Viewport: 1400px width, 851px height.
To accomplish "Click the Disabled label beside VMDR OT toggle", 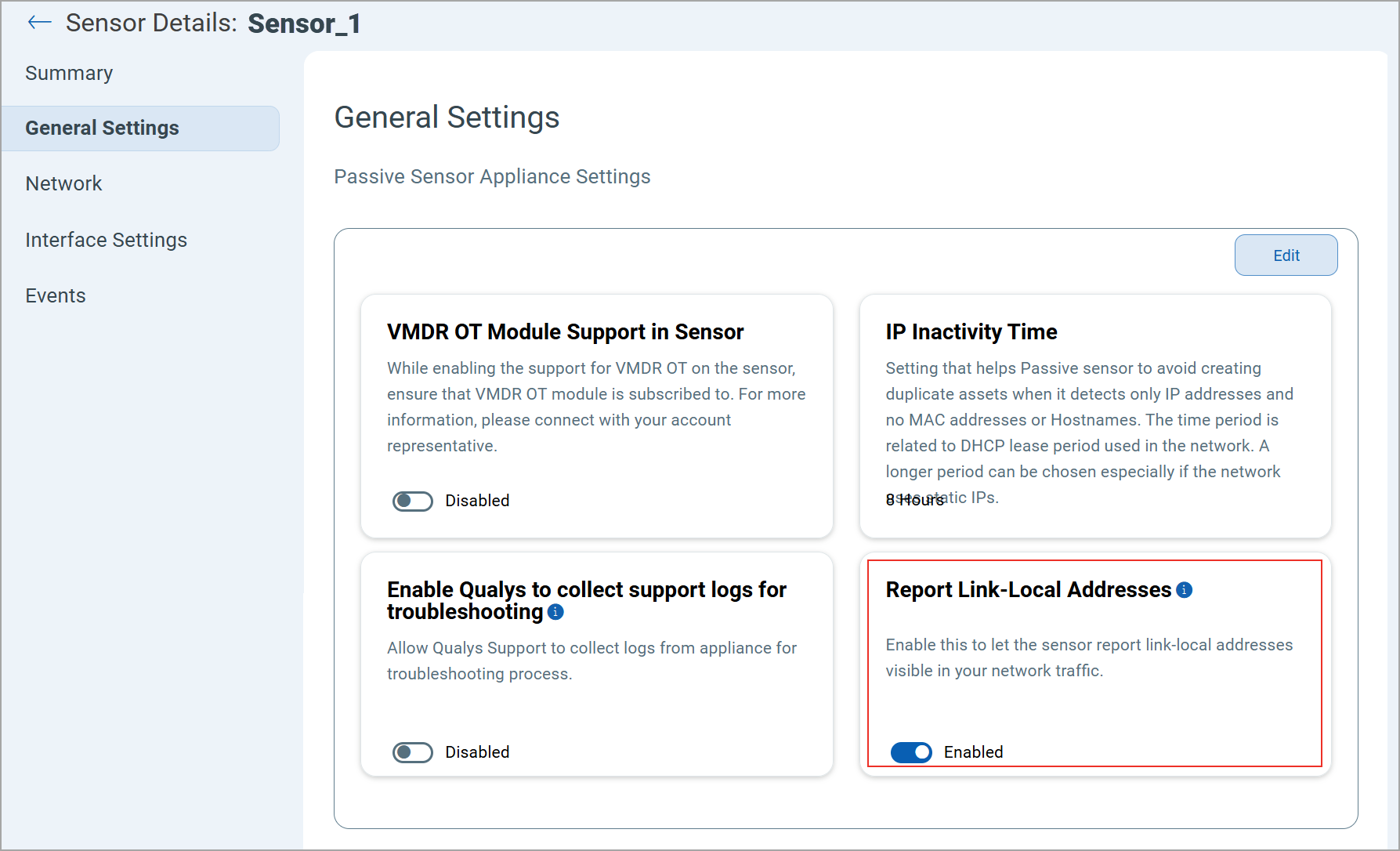I will (477, 501).
